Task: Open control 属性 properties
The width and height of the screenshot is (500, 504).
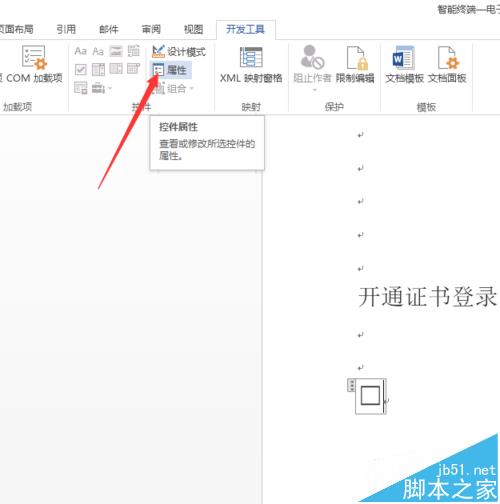Action: pyautogui.click(x=171, y=70)
